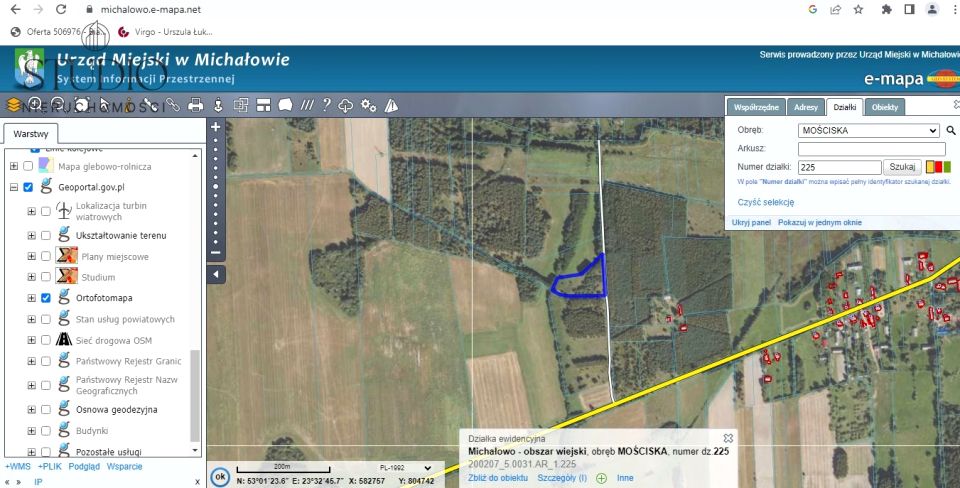Click the triangular prism icon in toolbar
Image resolution: width=960 pixels, height=488 pixels.
coord(391,106)
